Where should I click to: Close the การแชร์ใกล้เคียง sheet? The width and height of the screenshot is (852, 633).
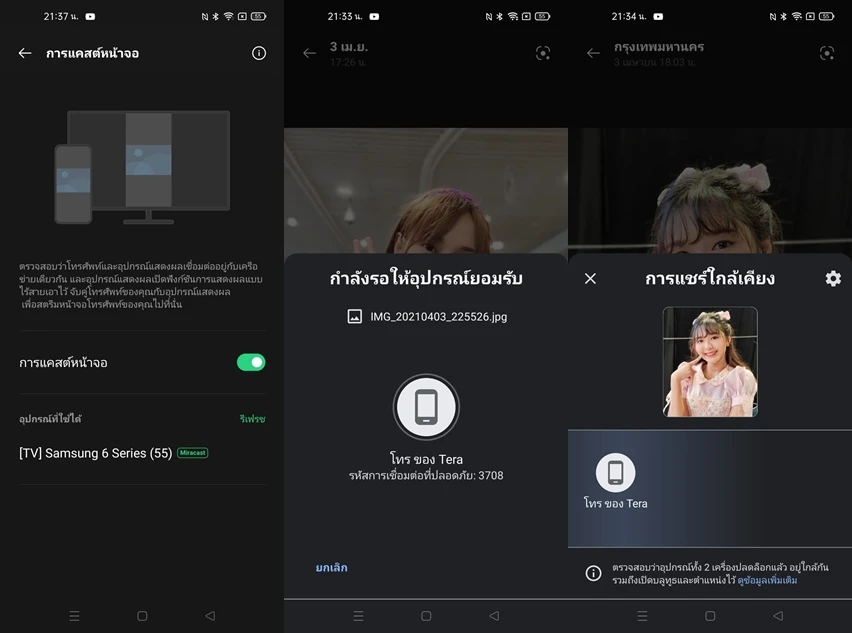(590, 278)
